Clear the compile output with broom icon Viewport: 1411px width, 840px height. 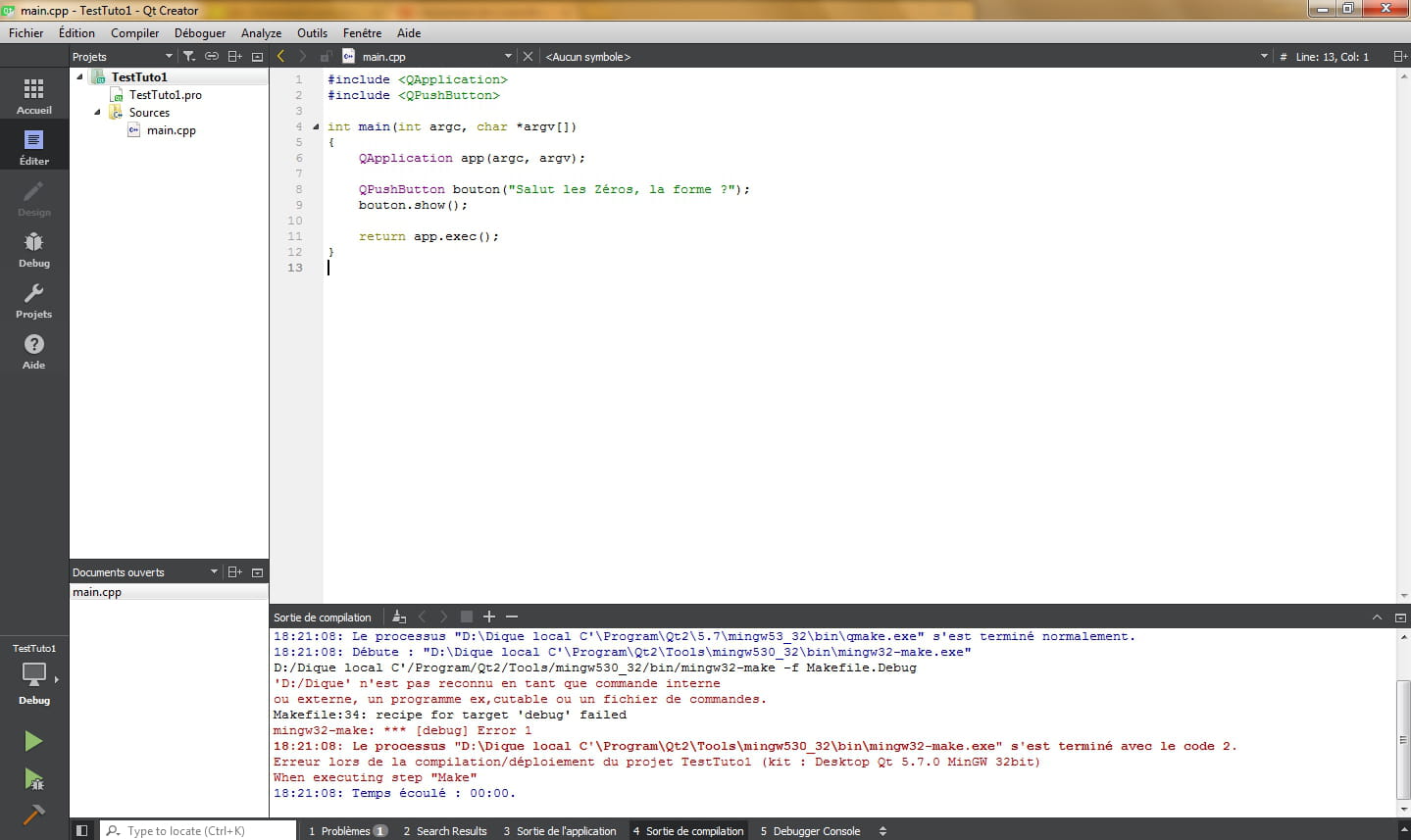tap(399, 617)
